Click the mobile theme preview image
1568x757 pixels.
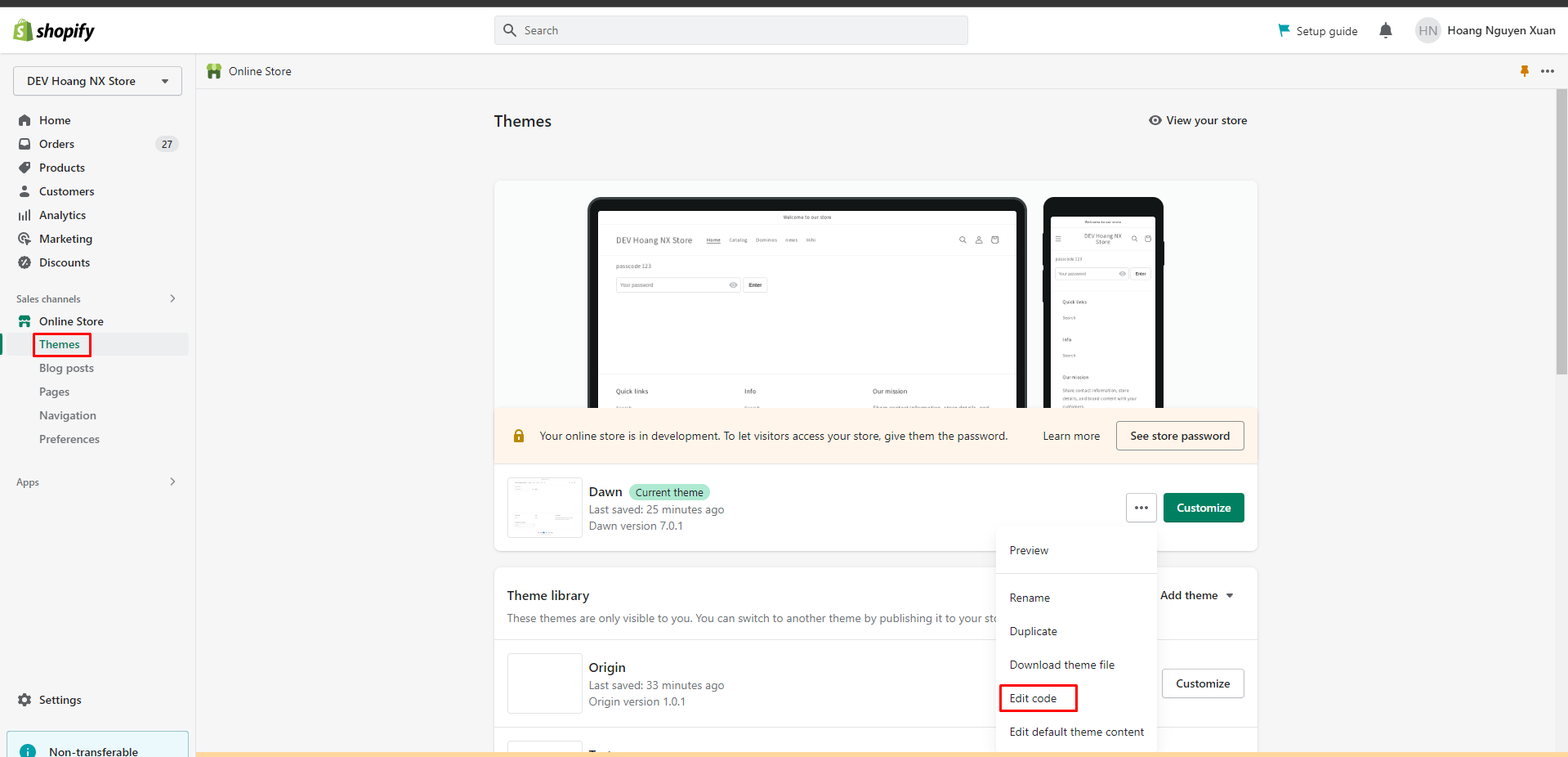pyautogui.click(x=1103, y=302)
